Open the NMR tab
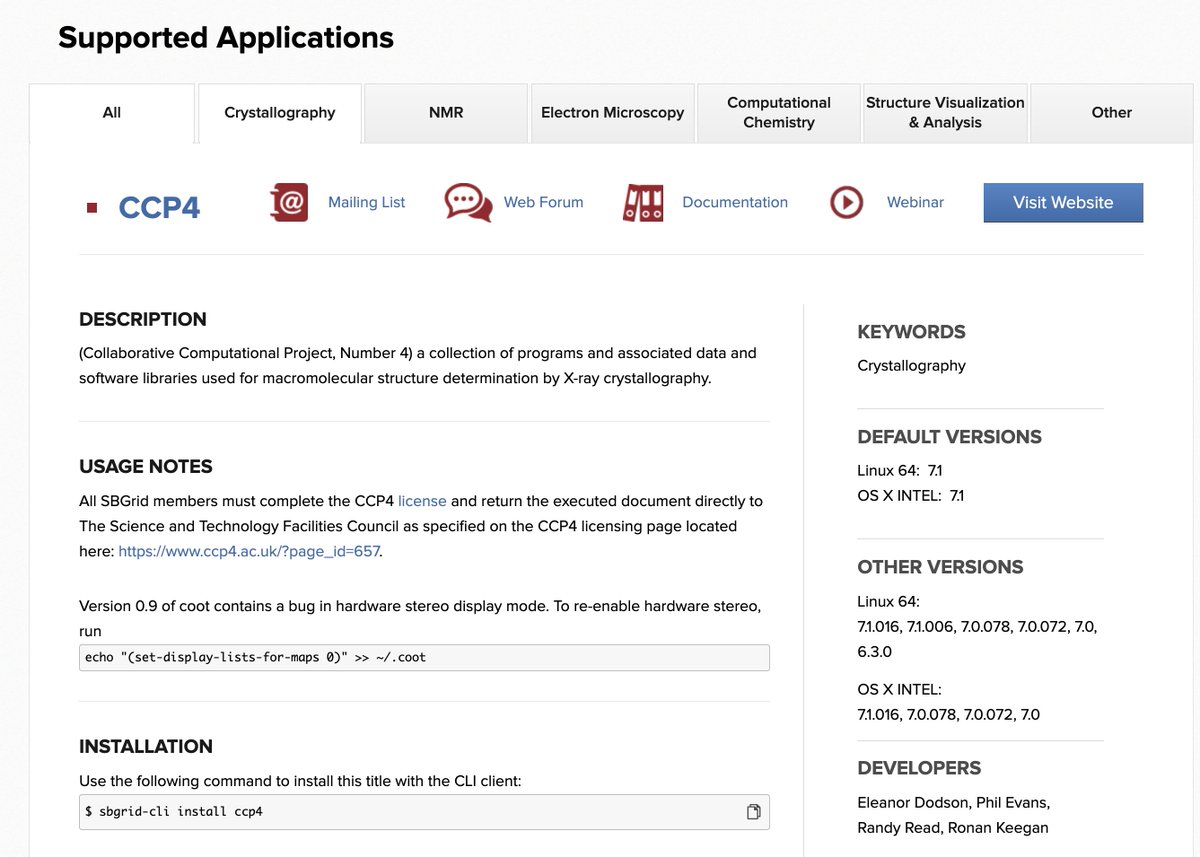The image size is (1200, 857). click(446, 113)
